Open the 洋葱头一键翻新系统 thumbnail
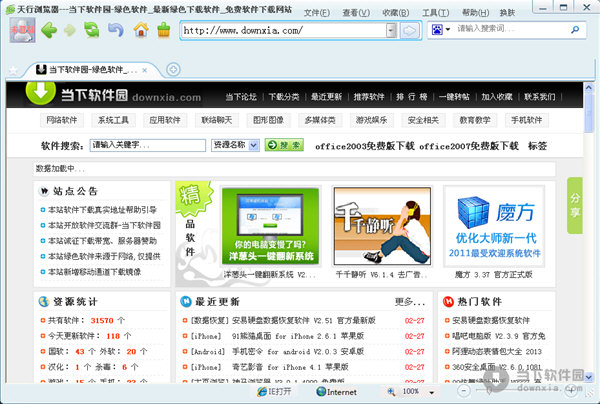Screen dimensions: 600x404 (x=270, y=226)
